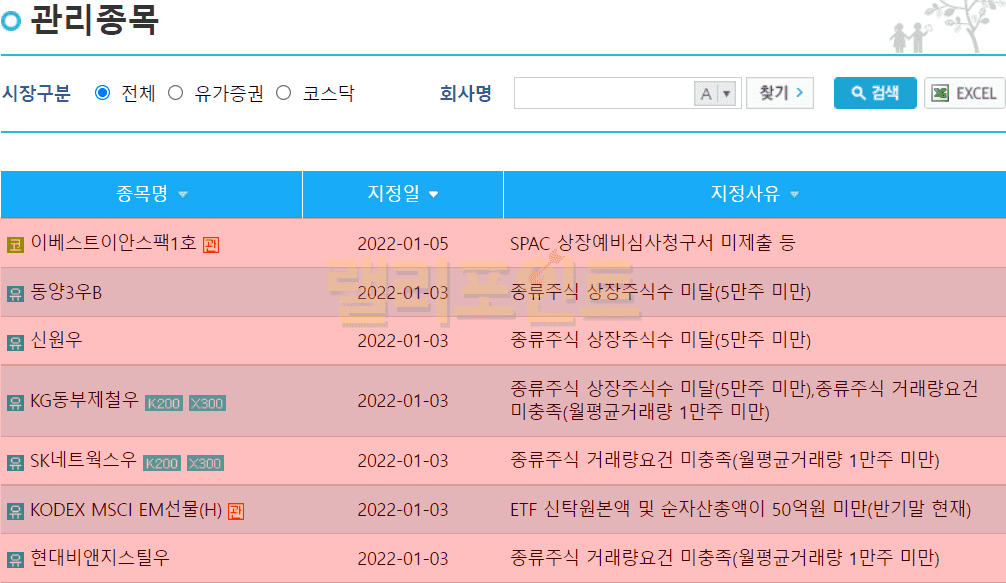Open the dropdown arrow in company name field
This screenshot has width=1006, height=583.
(x=727, y=94)
